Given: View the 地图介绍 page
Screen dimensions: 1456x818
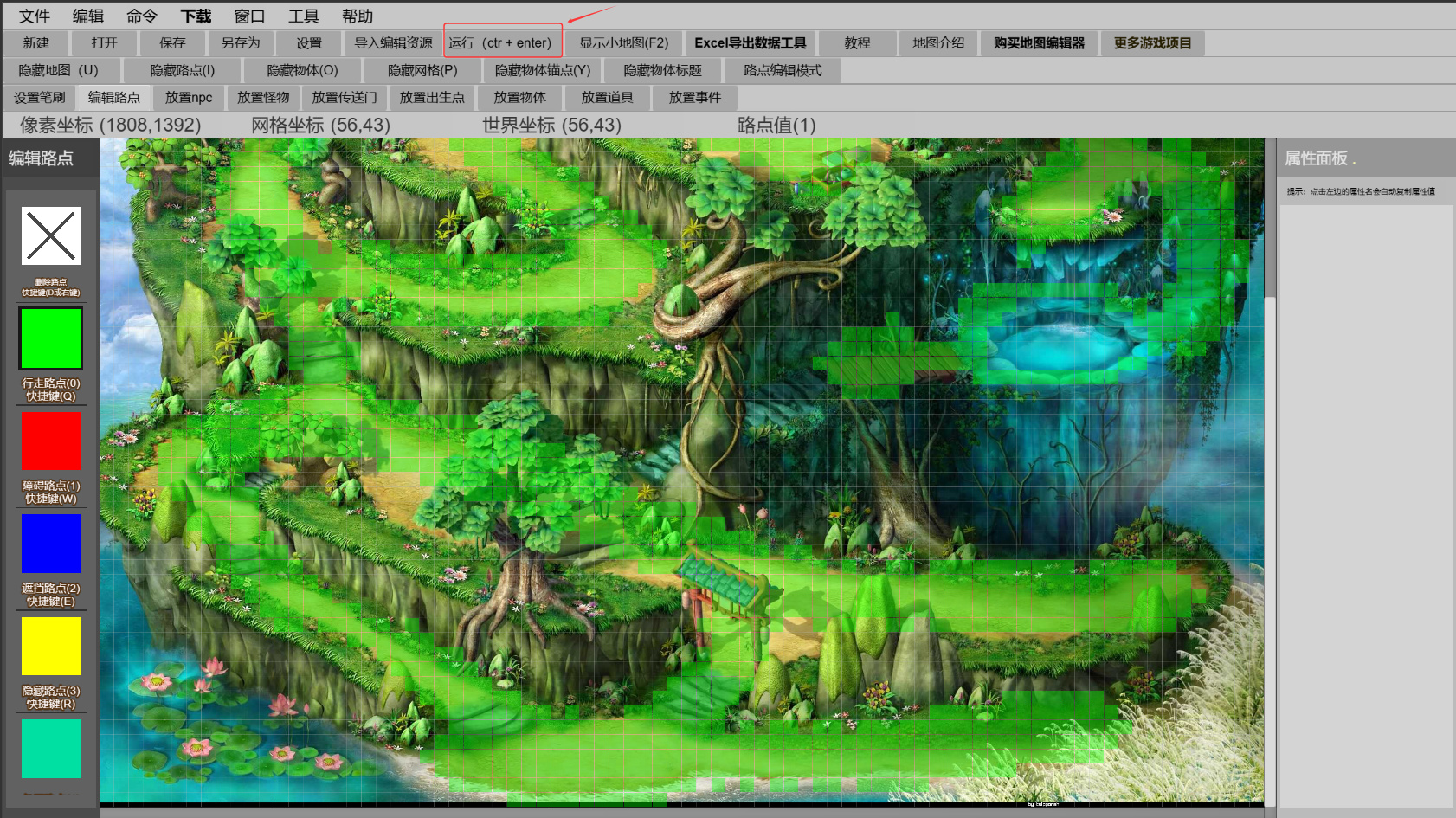Looking at the screenshot, I should tap(938, 43).
